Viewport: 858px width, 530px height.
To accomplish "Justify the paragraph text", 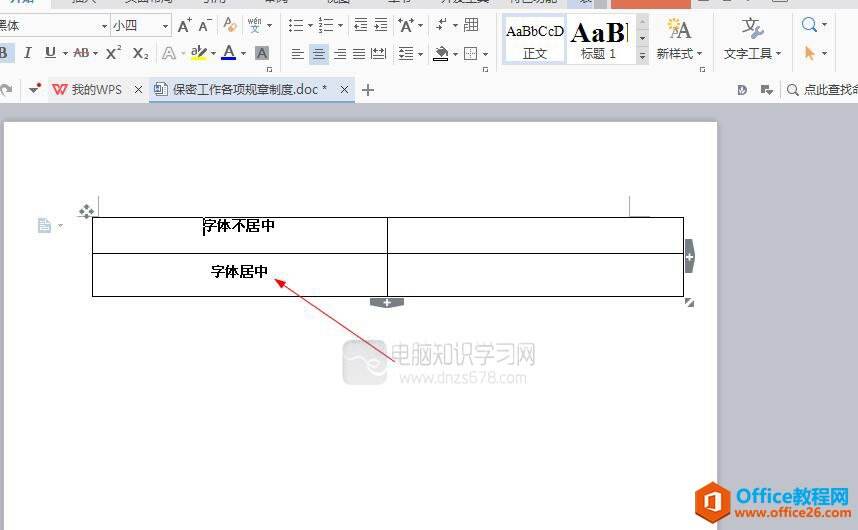I will coord(359,54).
